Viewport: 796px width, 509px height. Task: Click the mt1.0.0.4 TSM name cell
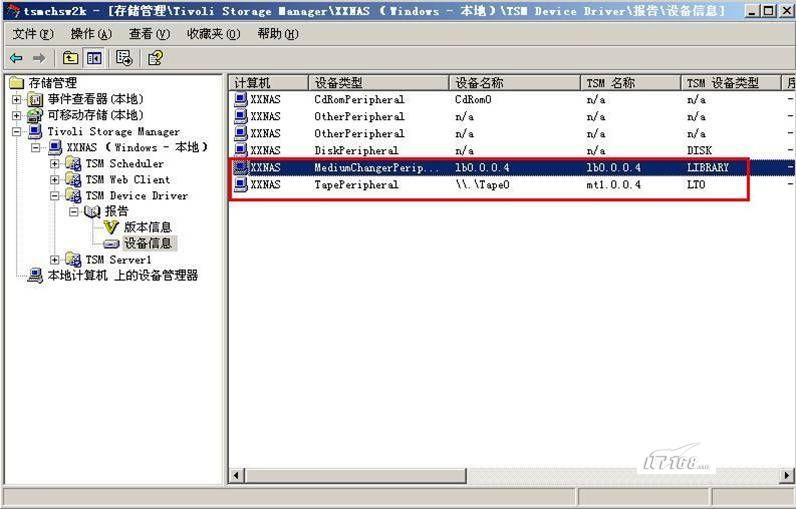coord(613,184)
